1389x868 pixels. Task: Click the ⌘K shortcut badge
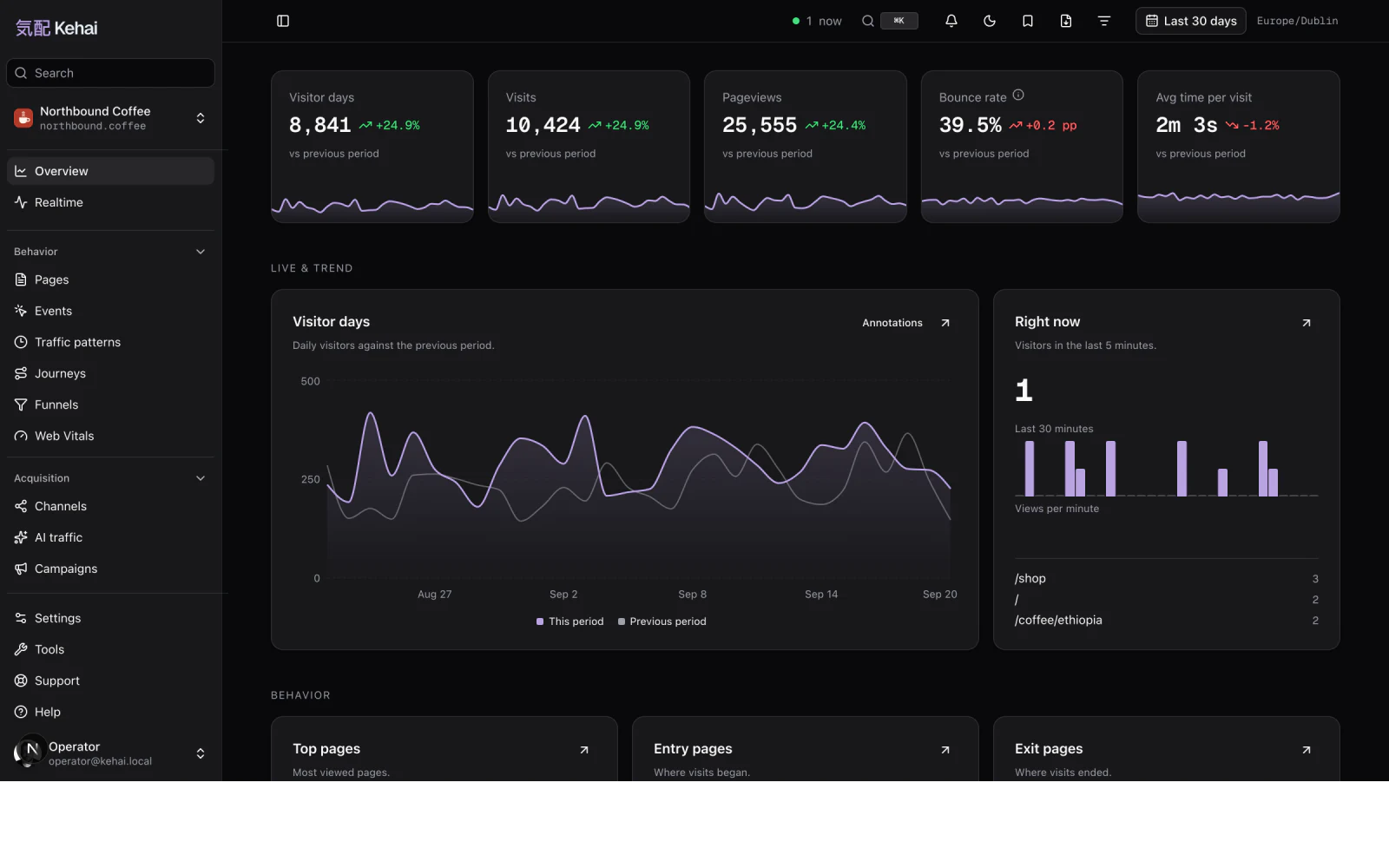(899, 21)
